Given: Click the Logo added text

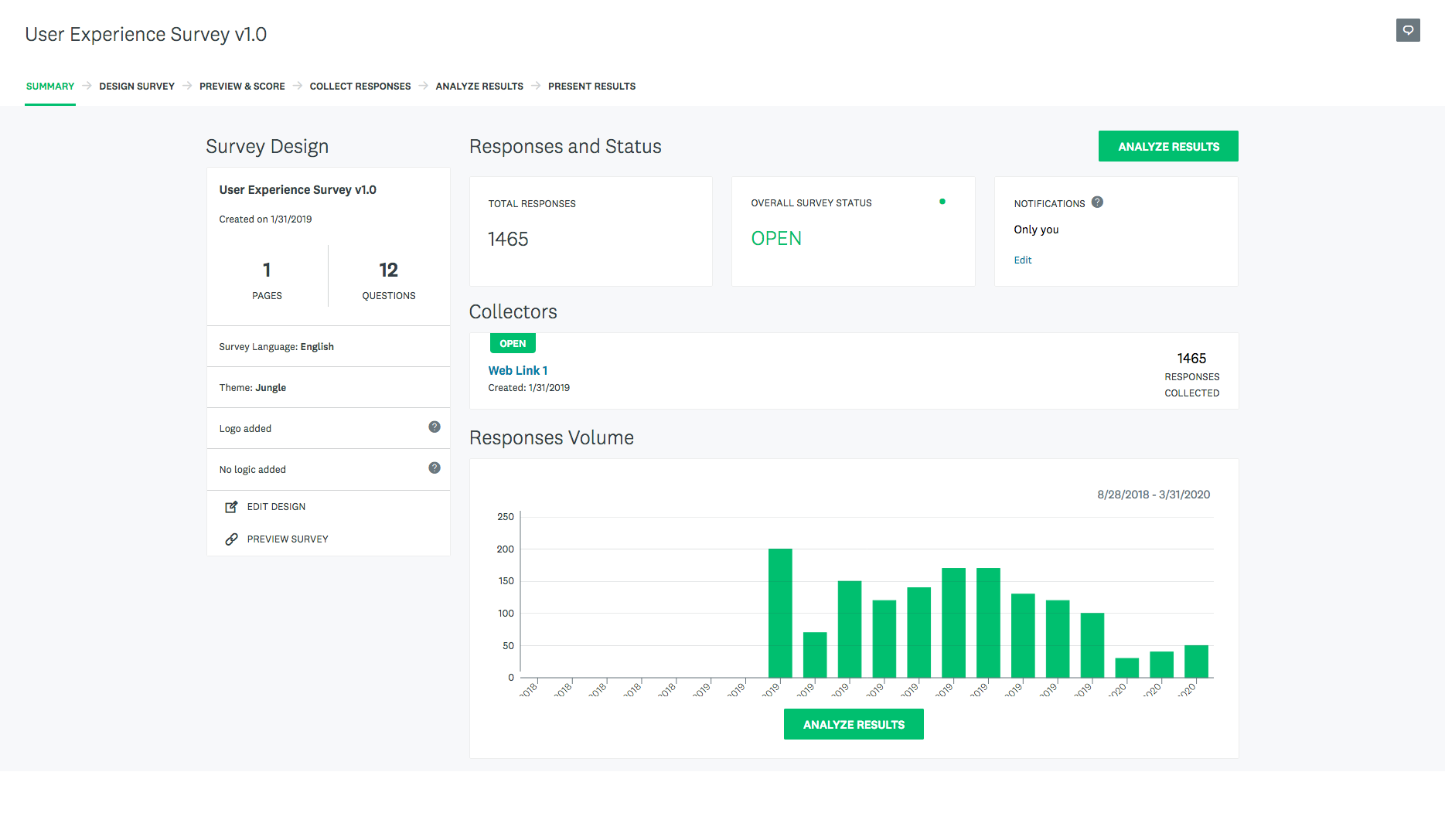Looking at the screenshot, I should (245, 429).
